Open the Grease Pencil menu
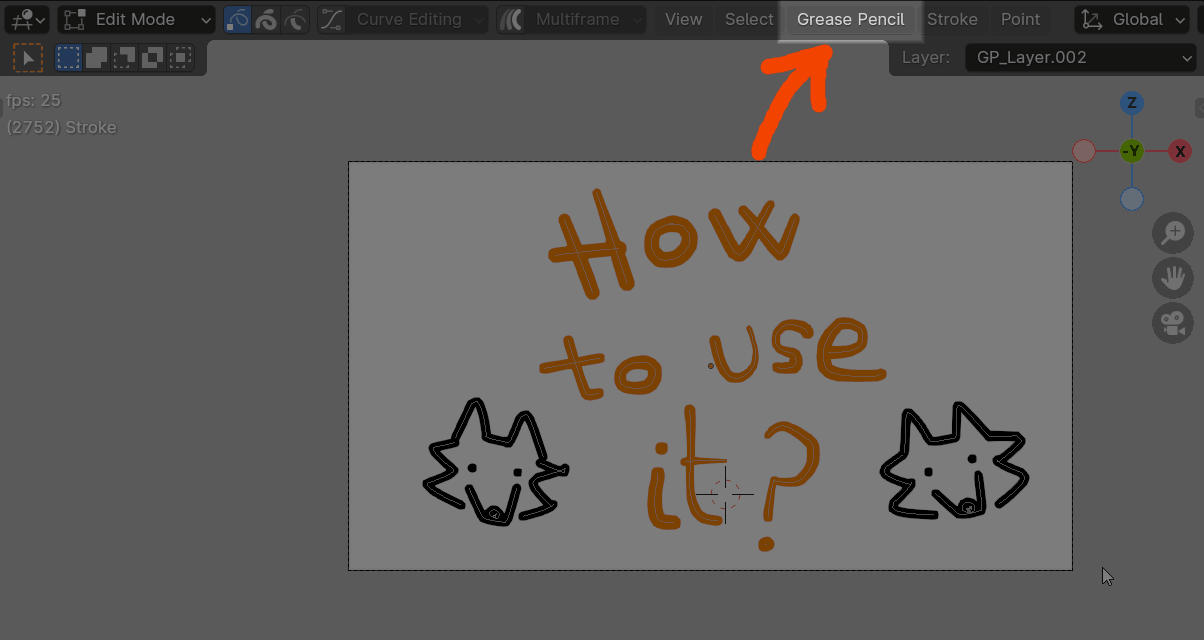Viewport: 1204px width, 640px height. pyautogui.click(x=850, y=19)
